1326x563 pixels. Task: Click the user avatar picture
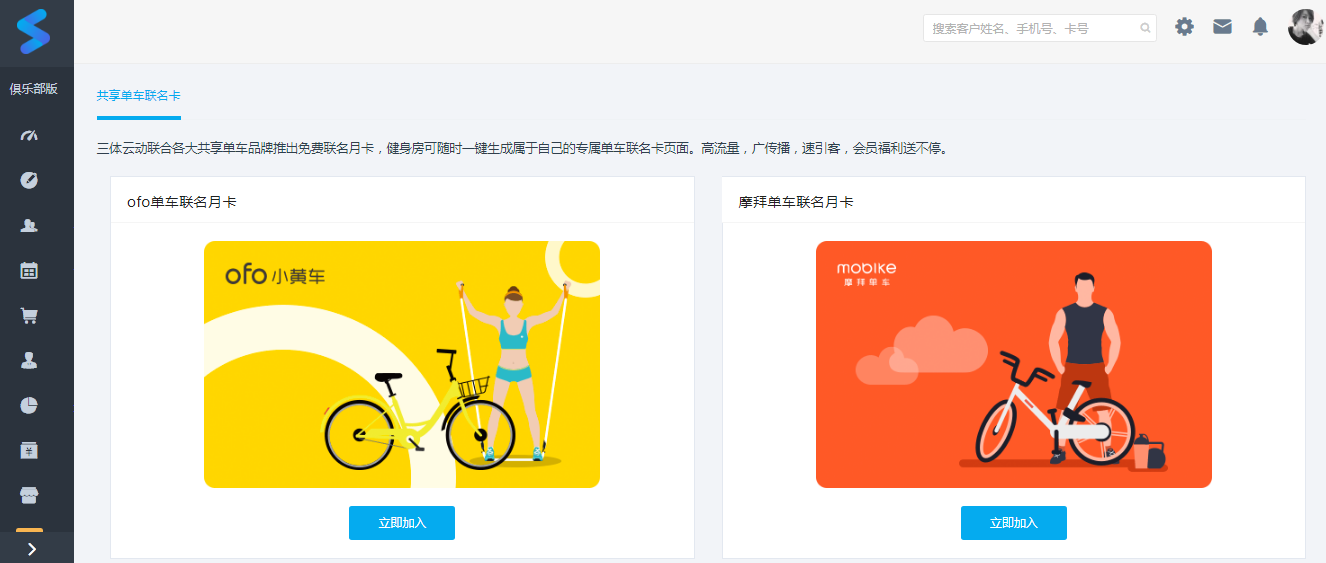point(1306,27)
